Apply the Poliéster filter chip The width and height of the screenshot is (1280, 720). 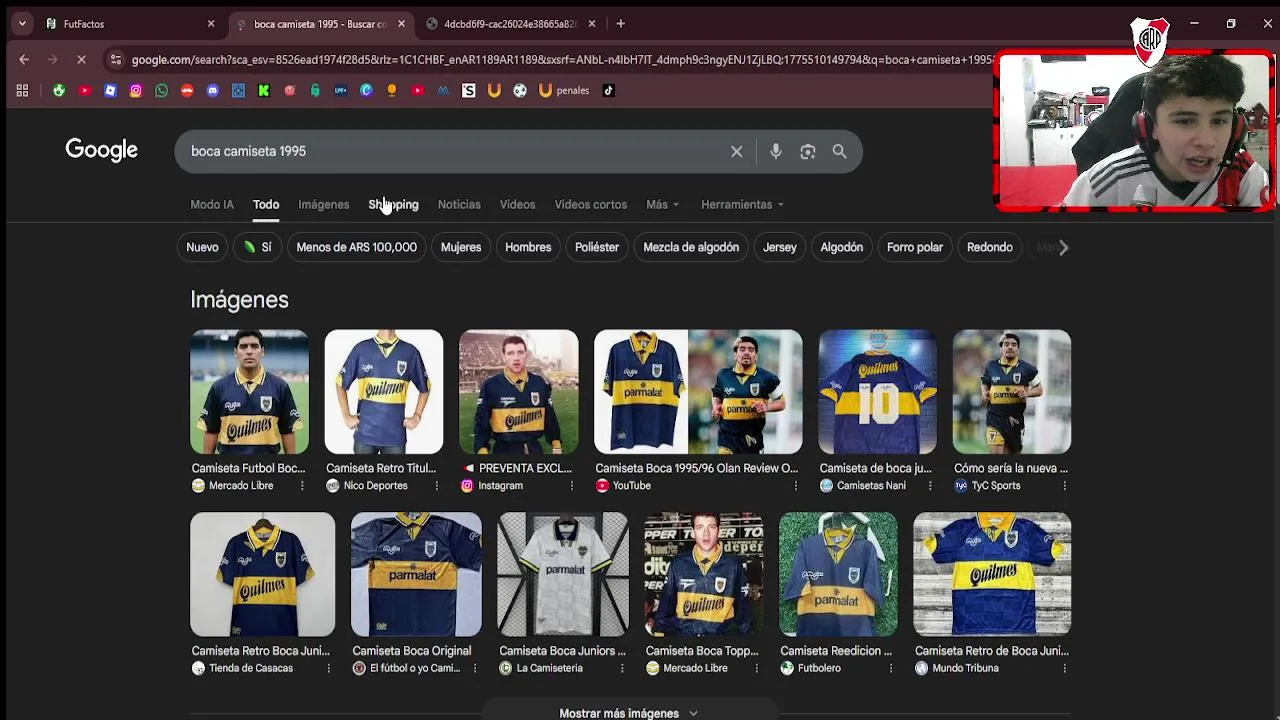pos(597,247)
